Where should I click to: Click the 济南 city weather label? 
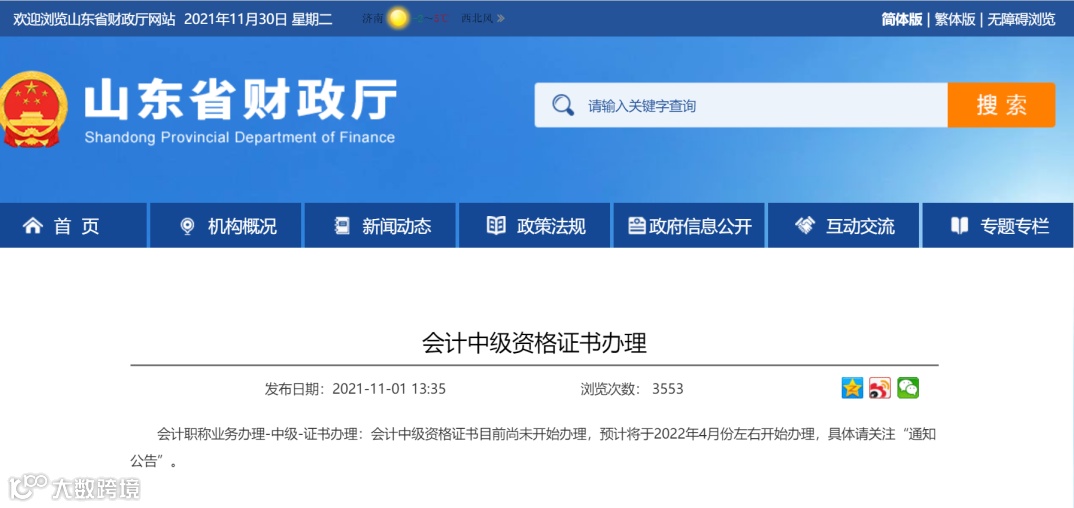[373, 18]
